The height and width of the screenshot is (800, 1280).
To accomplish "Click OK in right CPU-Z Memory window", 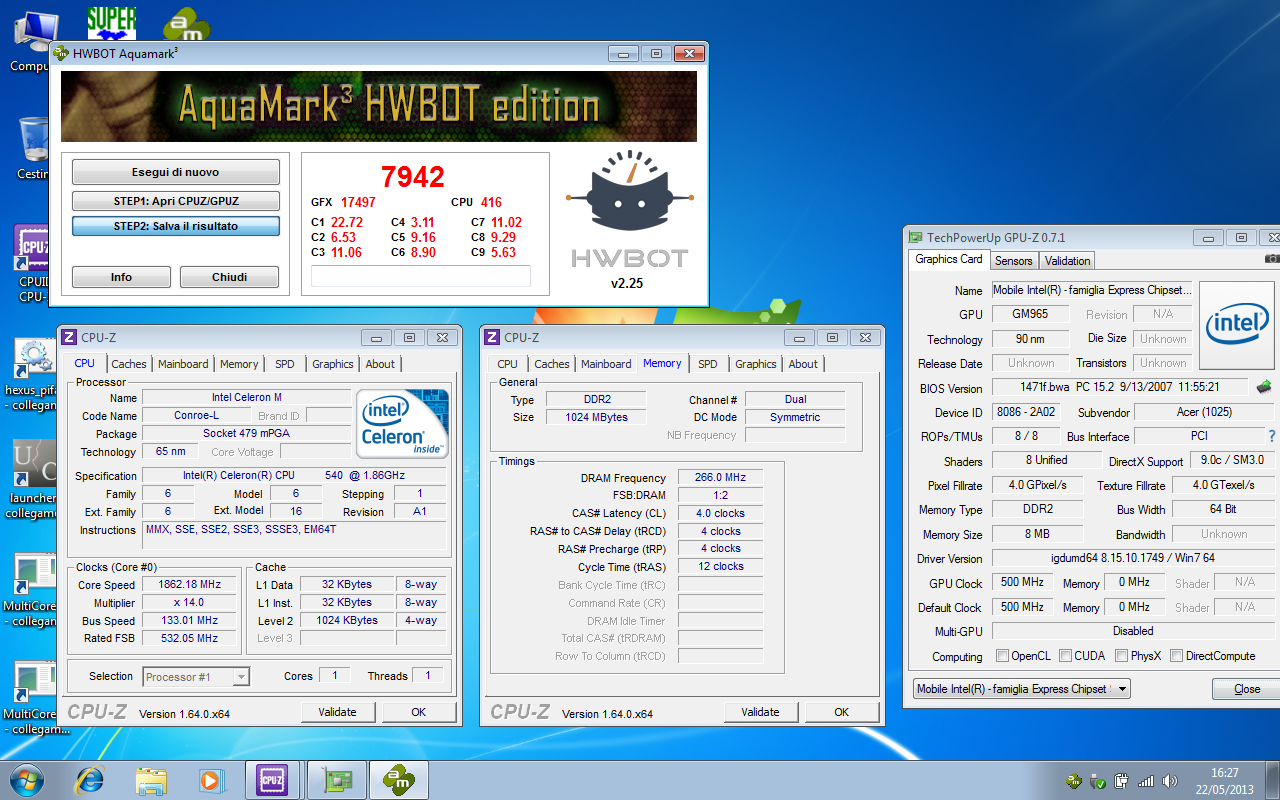I will 842,712.
